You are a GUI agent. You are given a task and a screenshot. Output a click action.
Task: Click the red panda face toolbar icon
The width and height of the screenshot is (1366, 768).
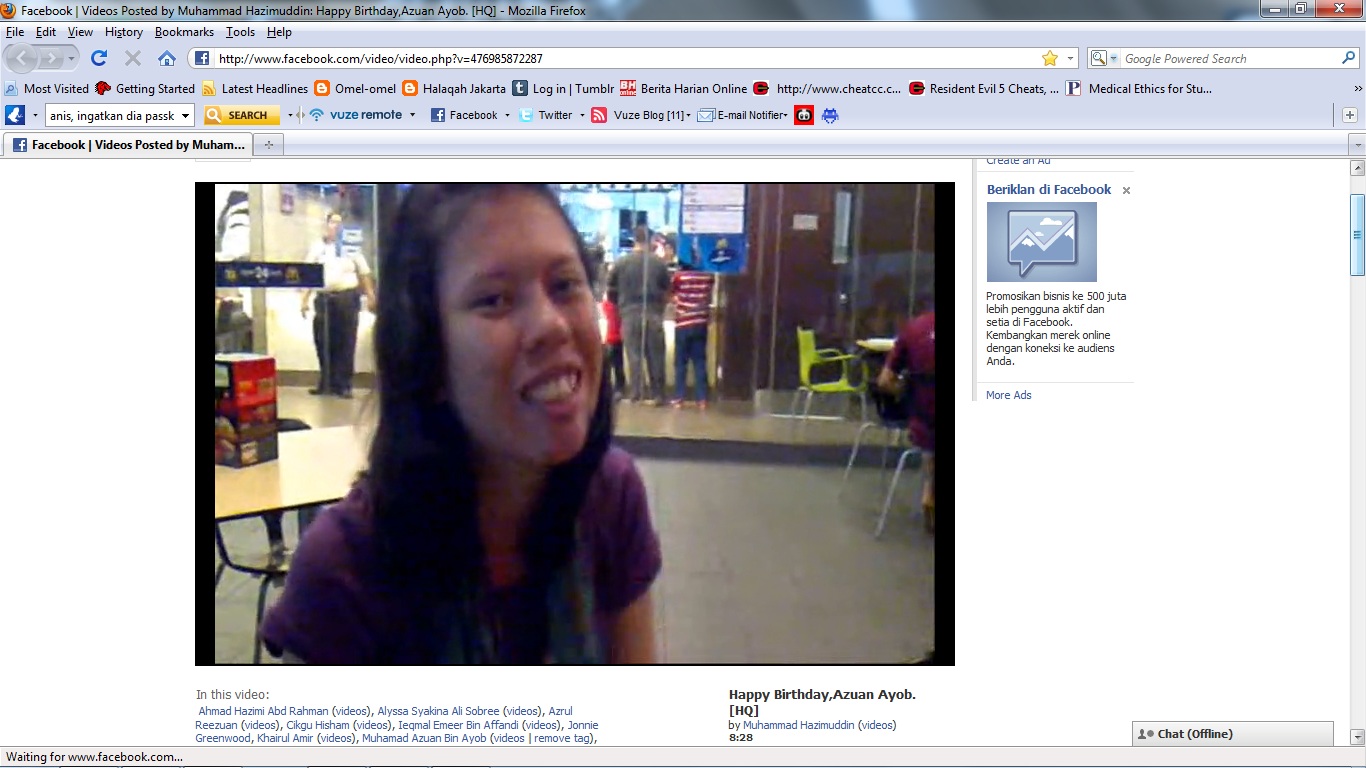point(805,115)
